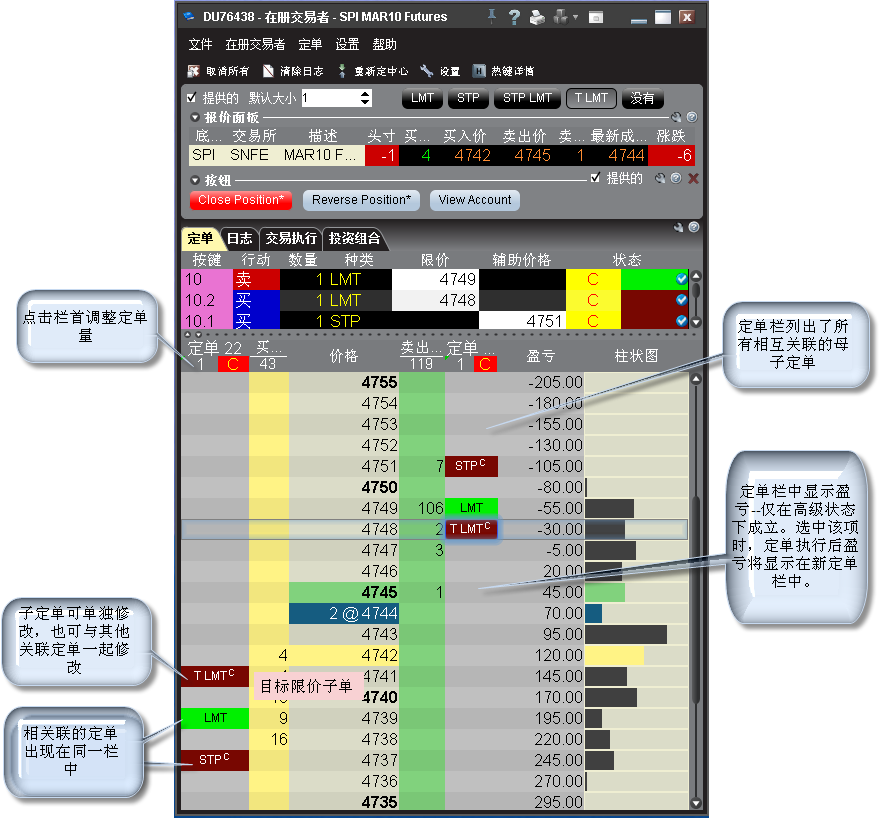Click the pin window icon in title bar
Screen dimensions: 880x818
pos(491,17)
